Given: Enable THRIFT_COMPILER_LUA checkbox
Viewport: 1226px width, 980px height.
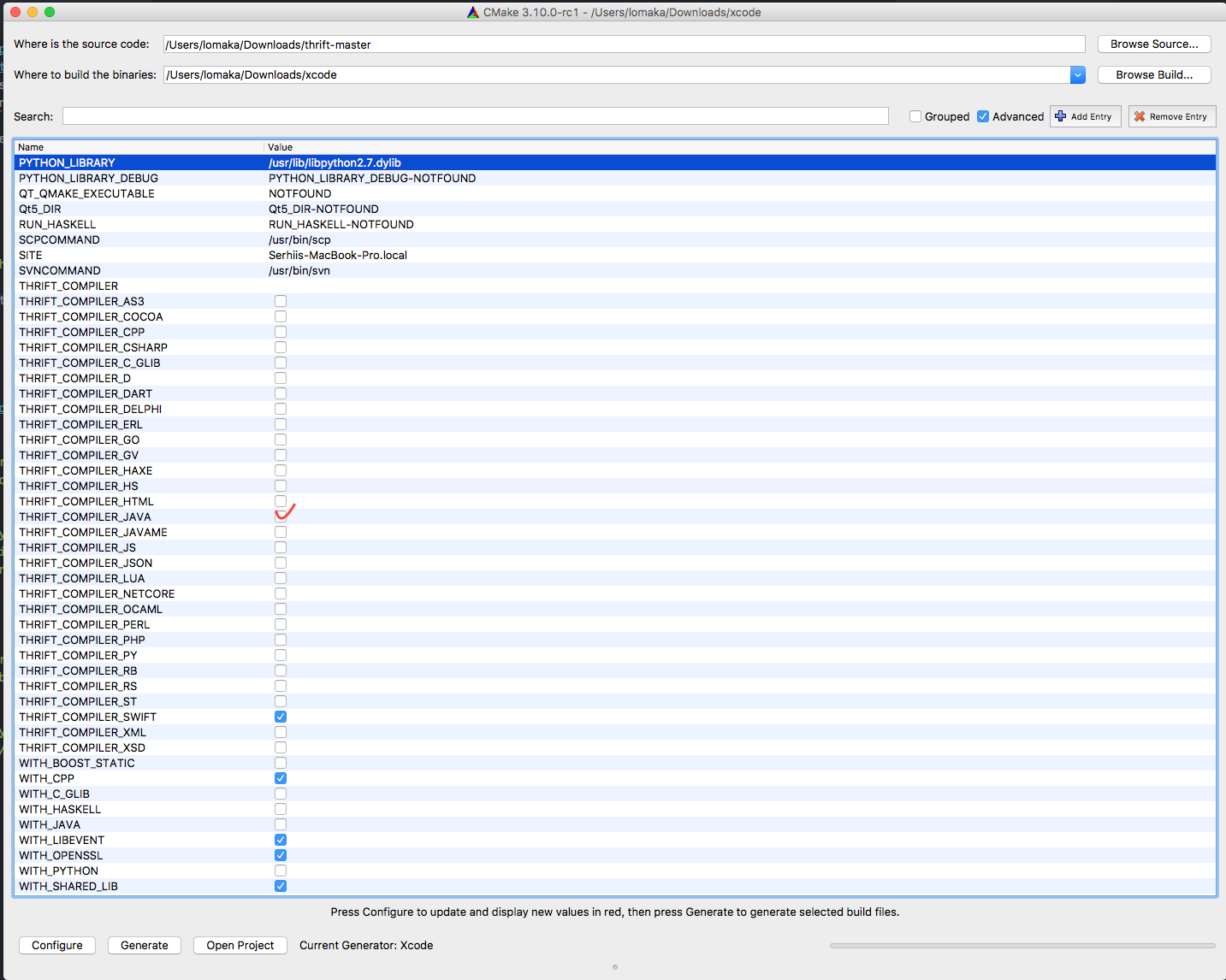Looking at the screenshot, I should coord(281,578).
